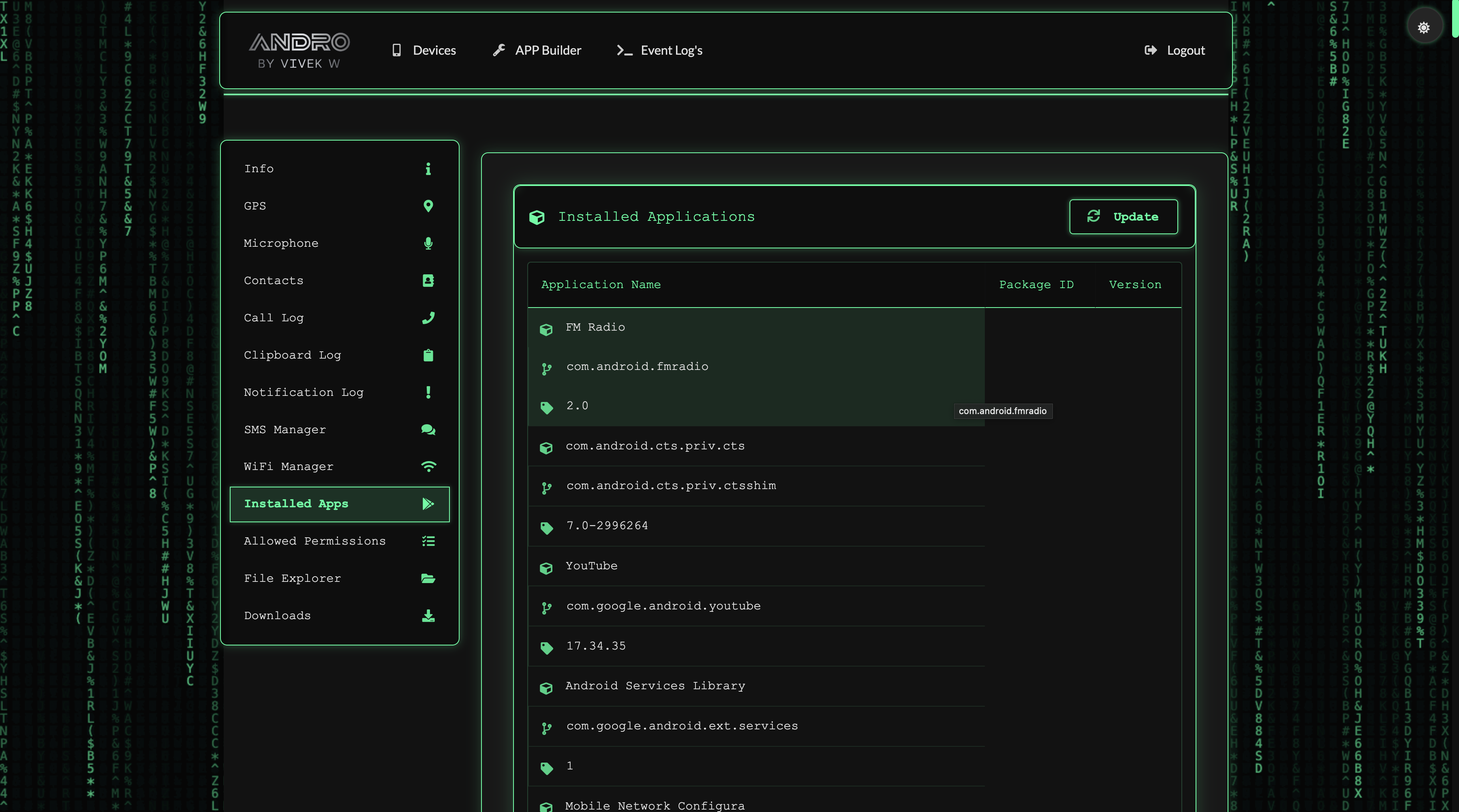Select the FM Radio app package icon

click(x=546, y=329)
